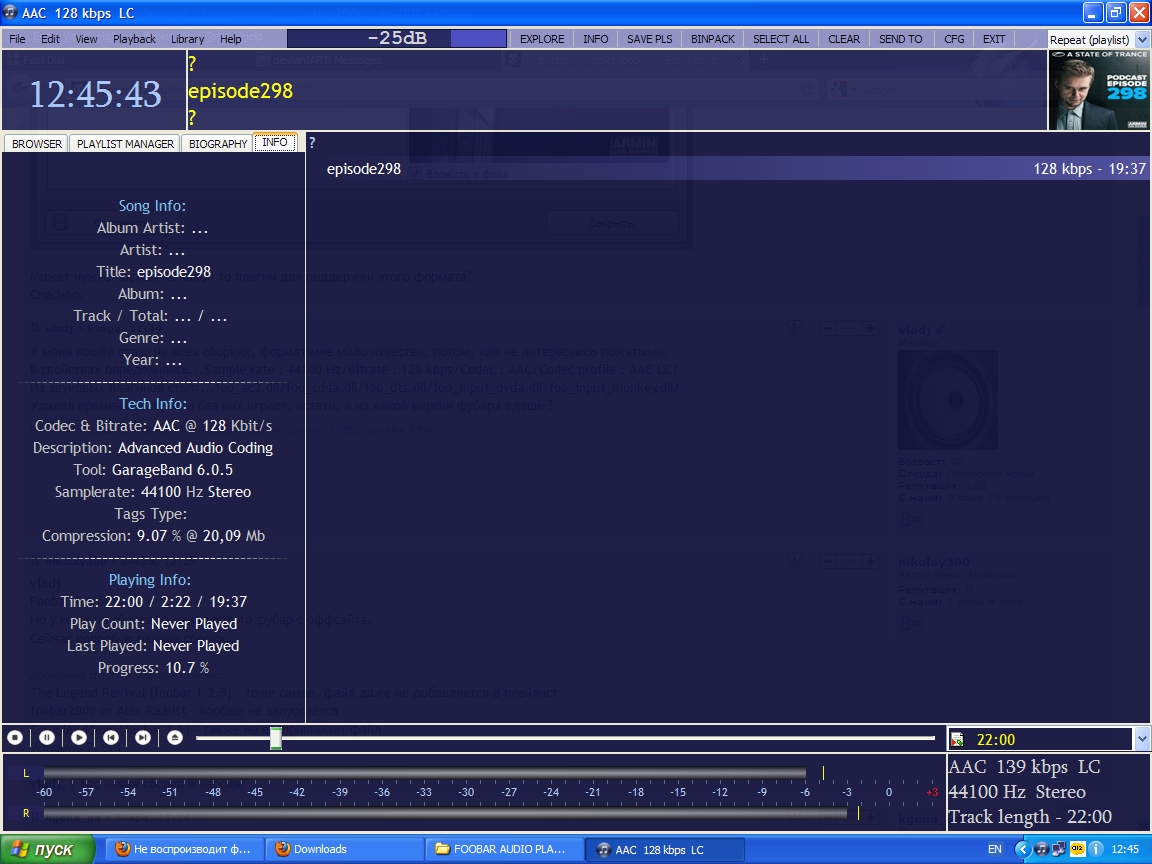This screenshot has width=1152, height=864.
Task: Switch to the Playlist Manager tab
Action: [x=125, y=144]
